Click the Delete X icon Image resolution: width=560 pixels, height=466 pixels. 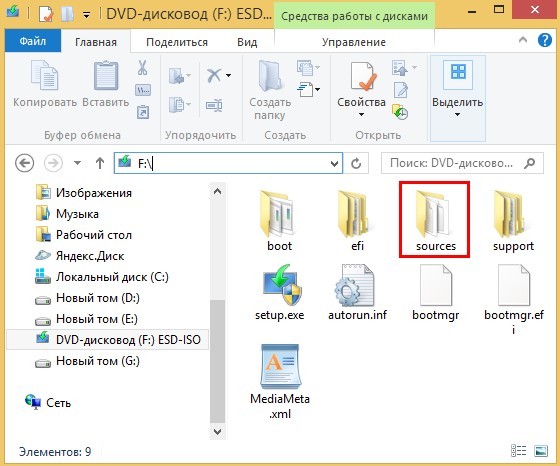[x=214, y=75]
